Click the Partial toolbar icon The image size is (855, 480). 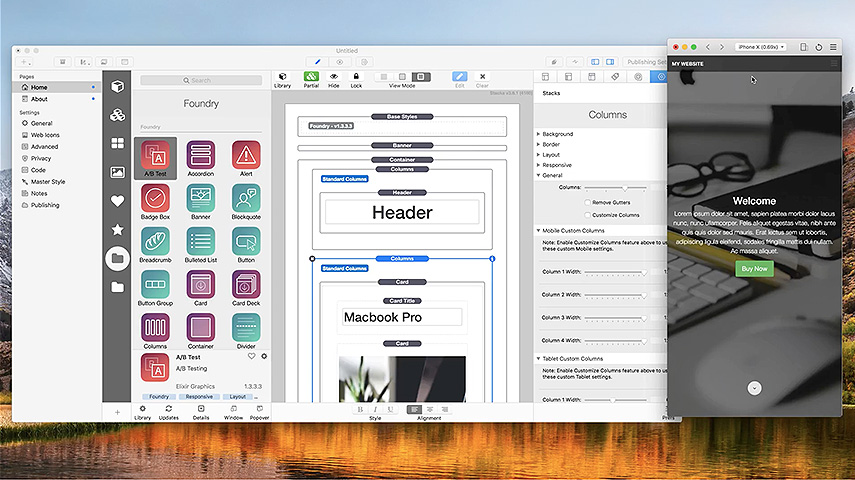[x=312, y=77]
